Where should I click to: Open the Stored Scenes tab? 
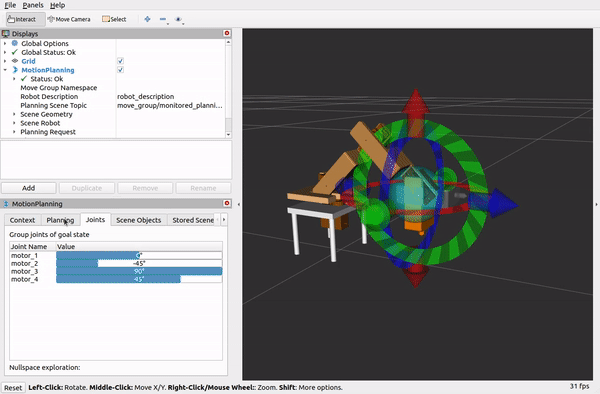coord(193,220)
